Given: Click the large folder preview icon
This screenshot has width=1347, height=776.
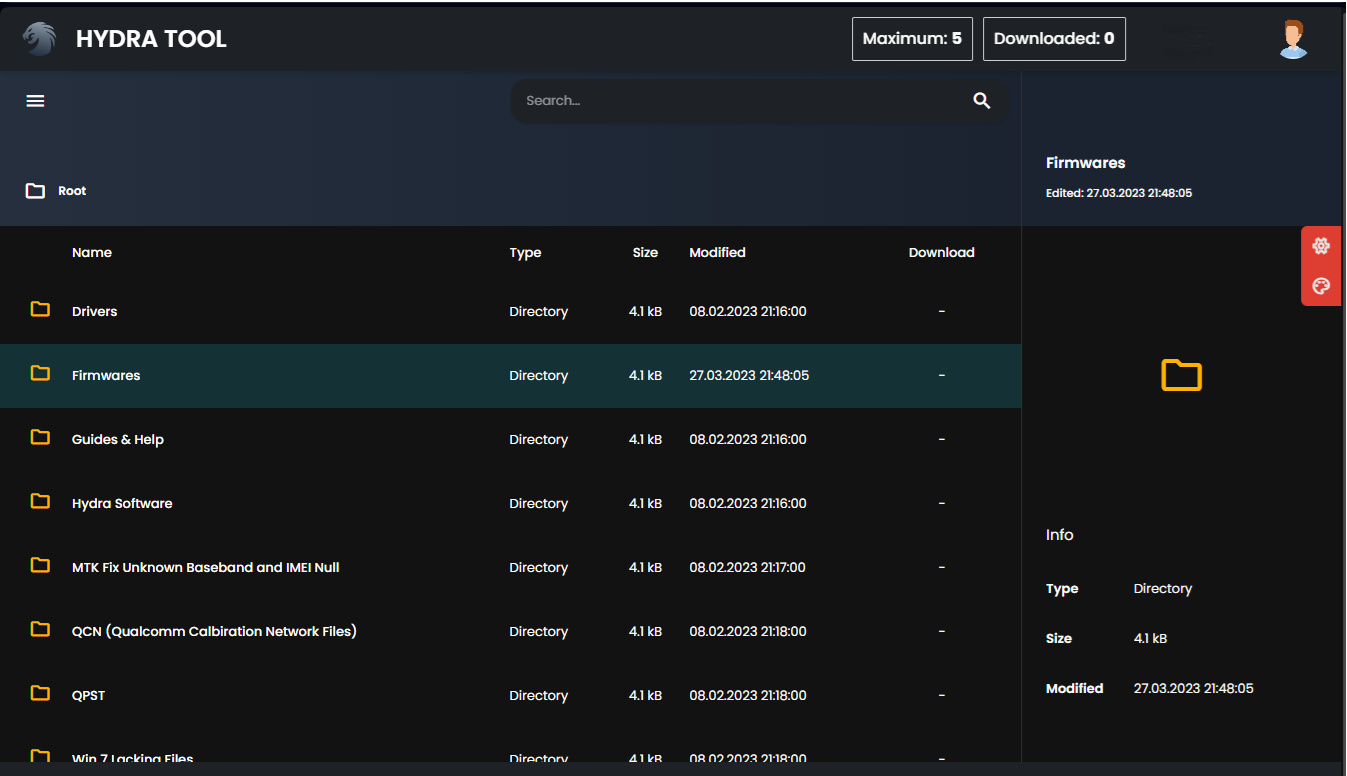Looking at the screenshot, I should click(1181, 376).
